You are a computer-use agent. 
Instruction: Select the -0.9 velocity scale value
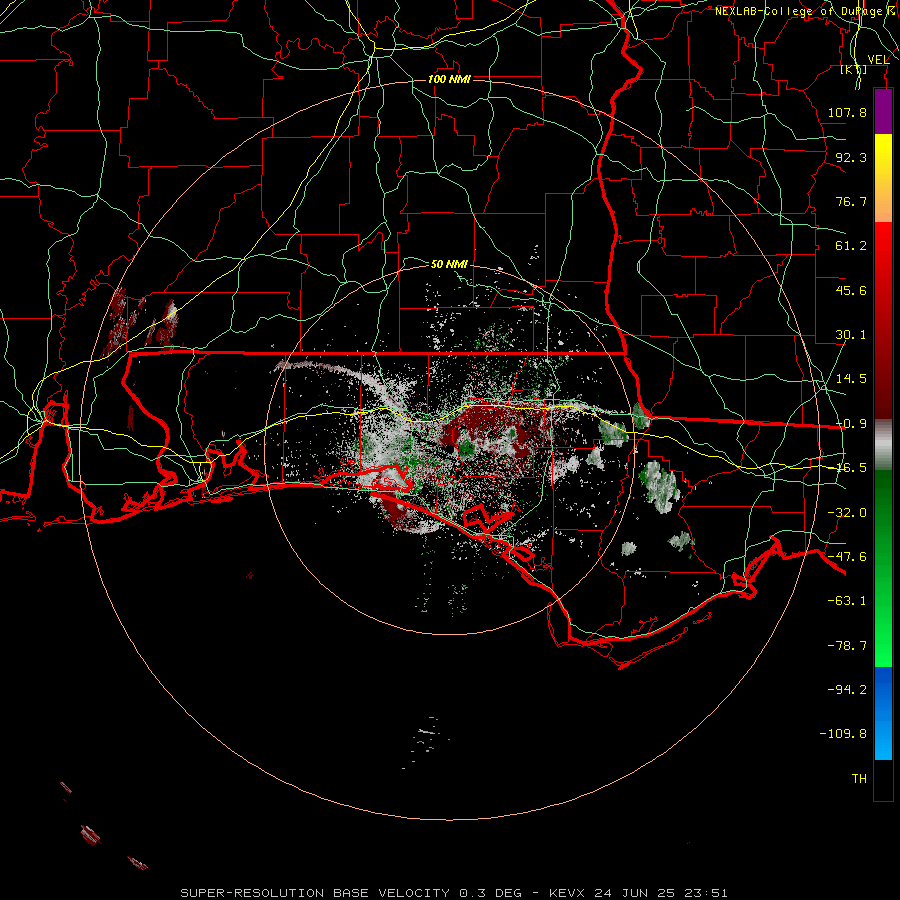tap(851, 424)
